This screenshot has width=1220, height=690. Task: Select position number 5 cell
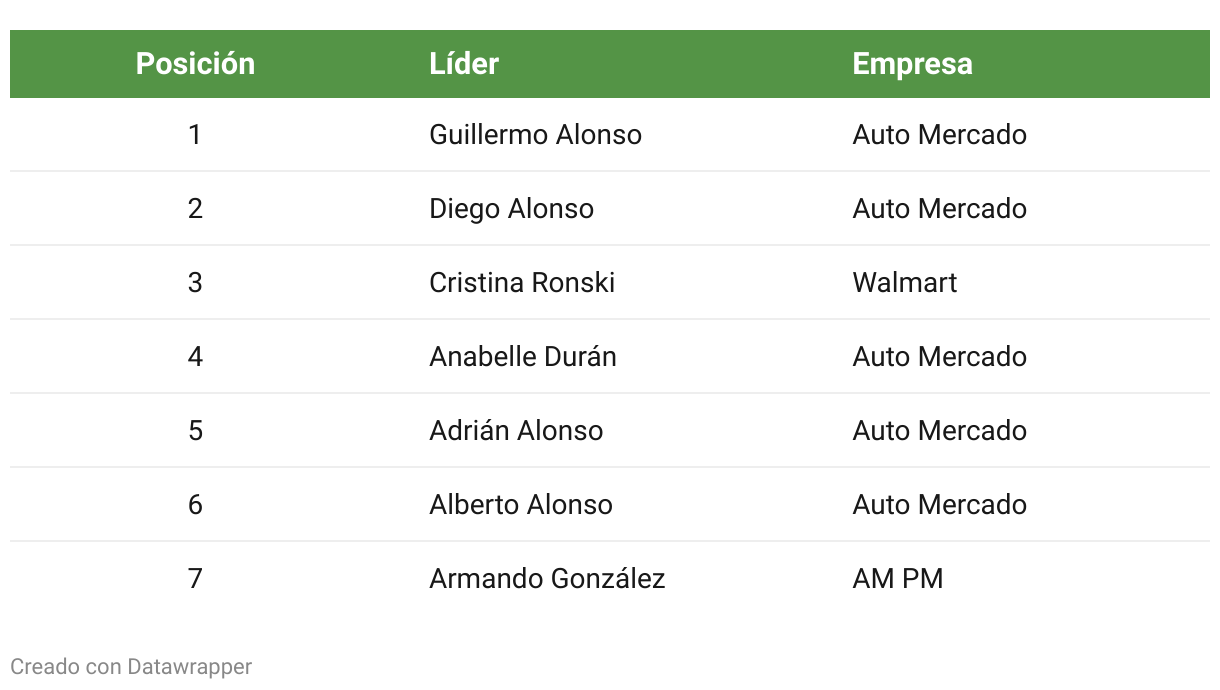195,431
